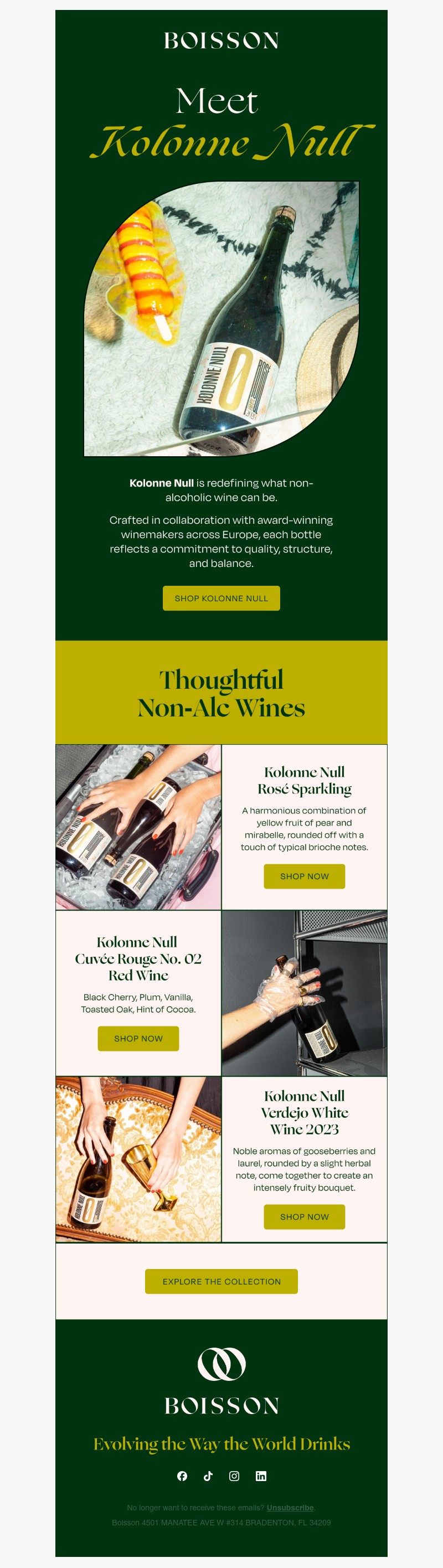This screenshot has height=1568, width=443.
Task: Click the Kolonne Null Verdejo White Wine title
Action: click(304, 1112)
